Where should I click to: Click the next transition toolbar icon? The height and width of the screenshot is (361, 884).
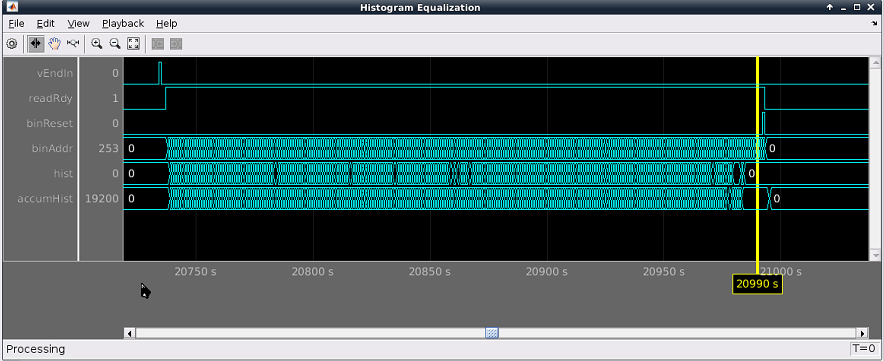176,43
